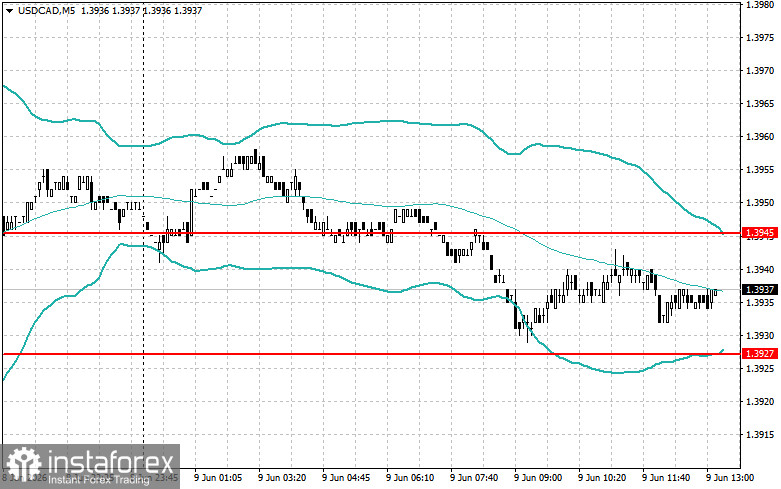Click the red 1.3927 price level tag
The height and width of the screenshot is (489, 781).
760,354
